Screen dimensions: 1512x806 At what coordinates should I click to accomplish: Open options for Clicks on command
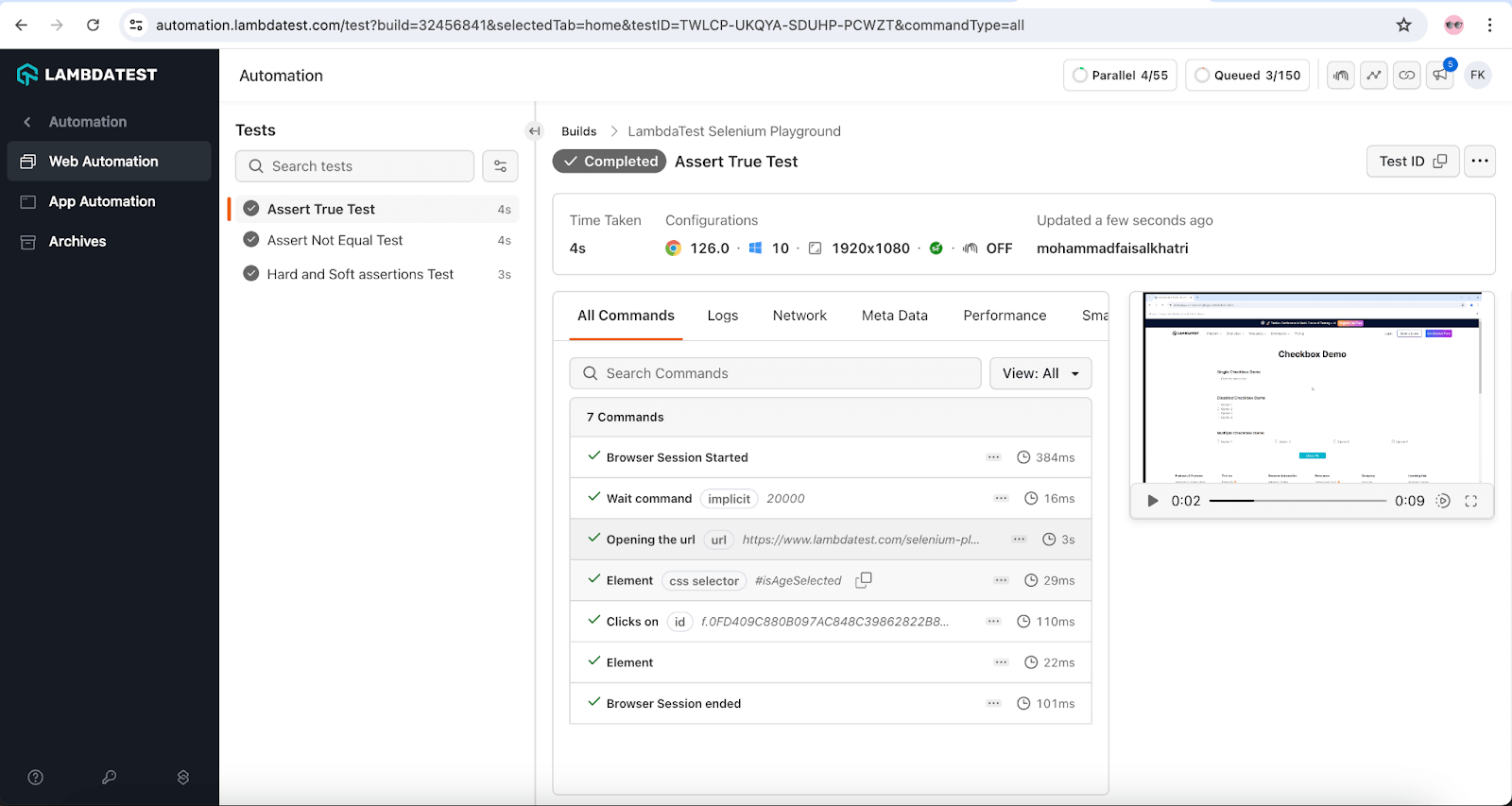(993, 622)
